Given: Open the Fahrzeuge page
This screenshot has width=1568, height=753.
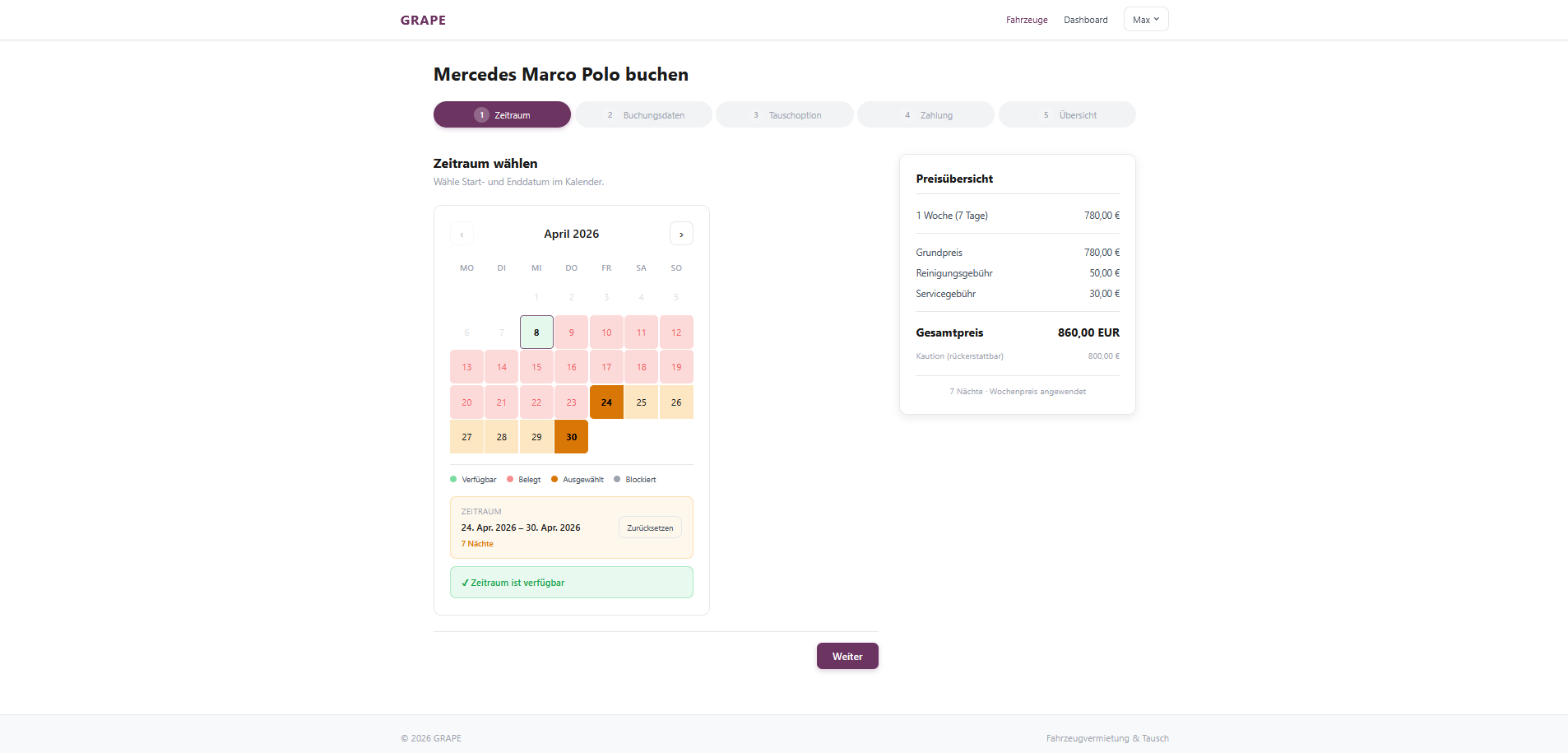Looking at the screenshot, I should pos(1027,20).
